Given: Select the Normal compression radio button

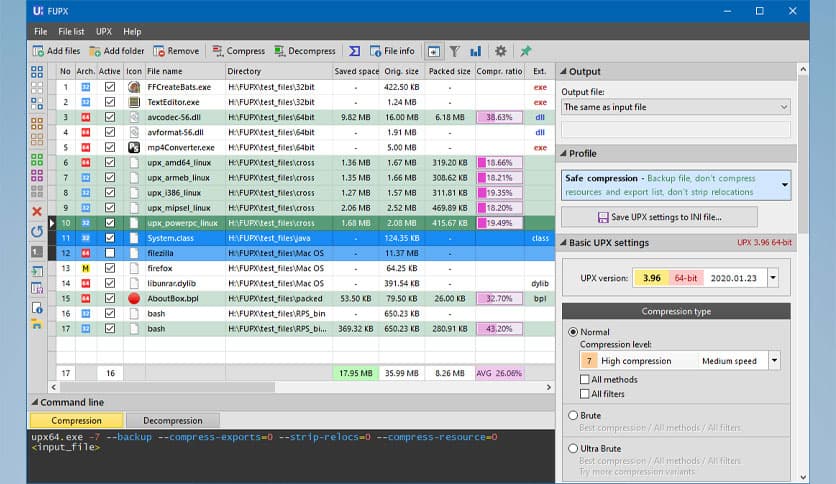Looking at the screenshot, I should [x=573, y=332].
